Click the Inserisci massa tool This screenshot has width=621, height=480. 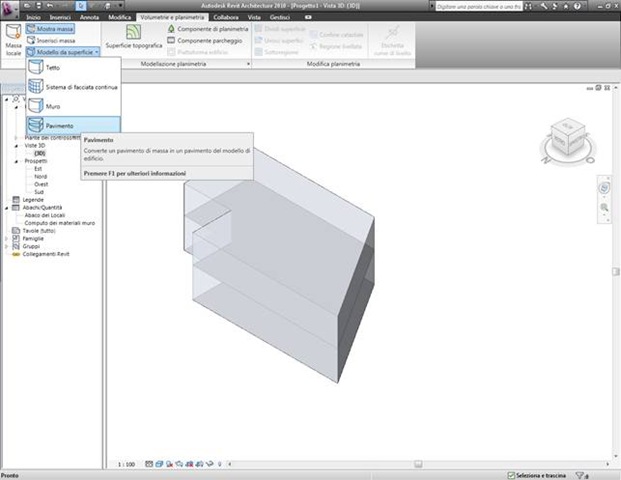coord(51,40)
